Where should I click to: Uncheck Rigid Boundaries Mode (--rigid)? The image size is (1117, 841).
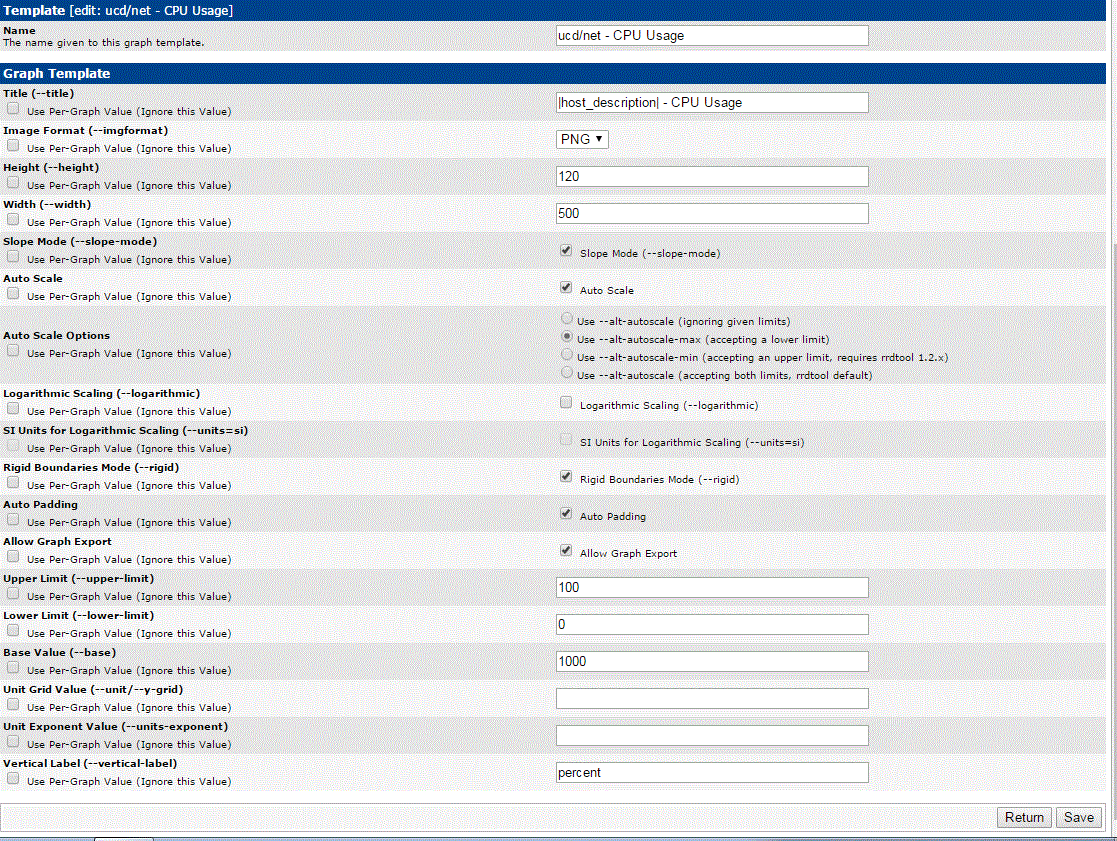(566, 476)
